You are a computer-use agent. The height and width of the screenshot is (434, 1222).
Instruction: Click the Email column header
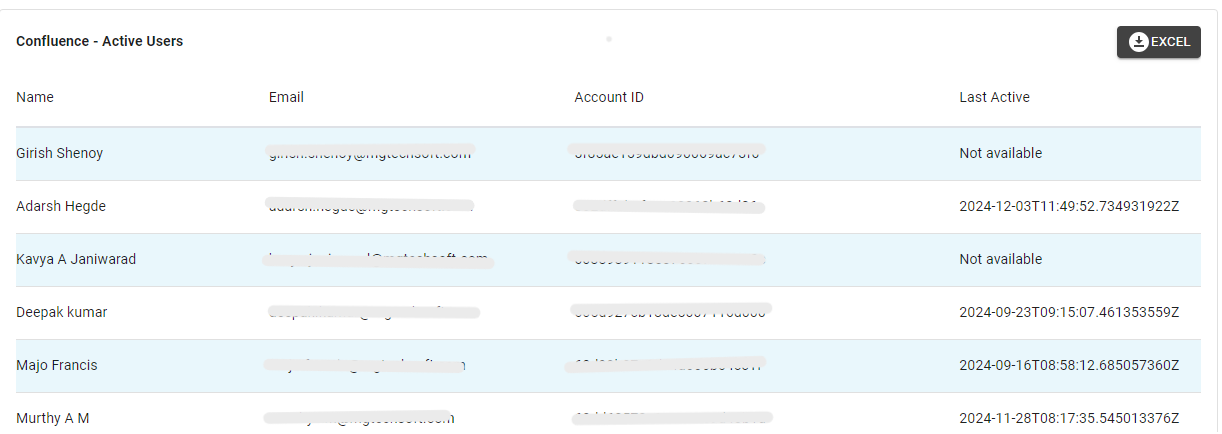pos(286,97)
